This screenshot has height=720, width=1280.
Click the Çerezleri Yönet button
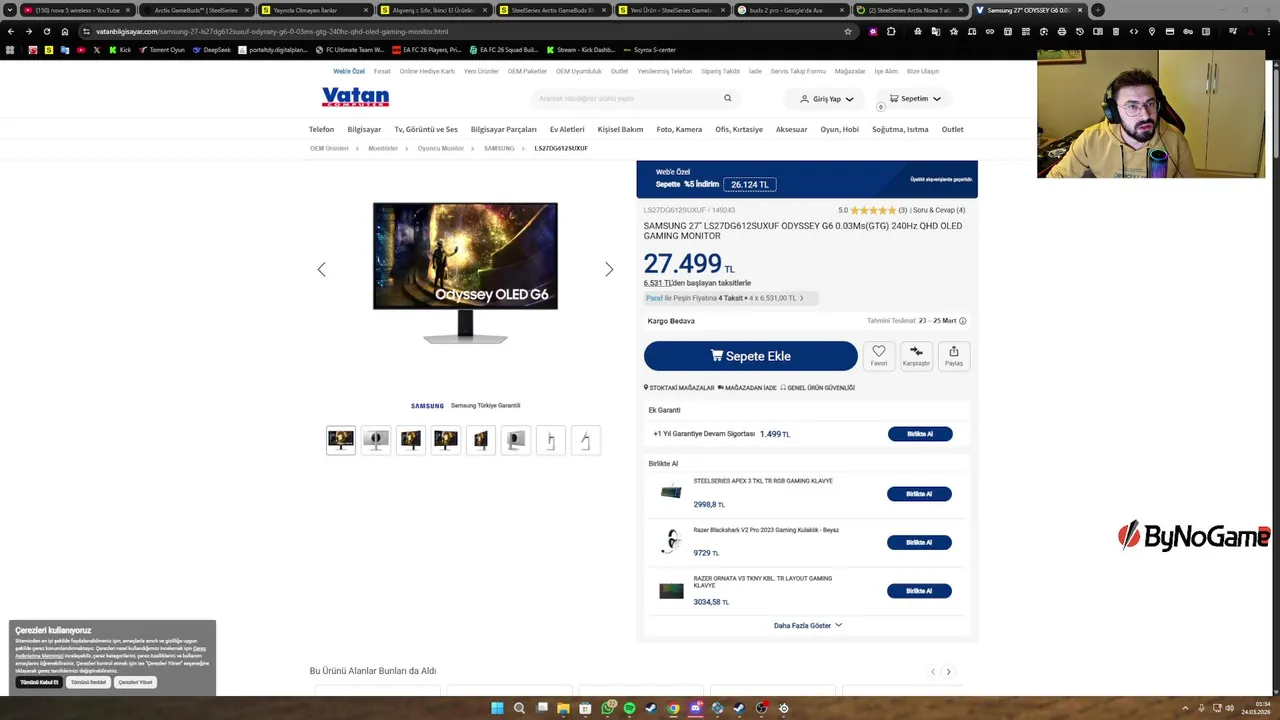pos(135,682)
